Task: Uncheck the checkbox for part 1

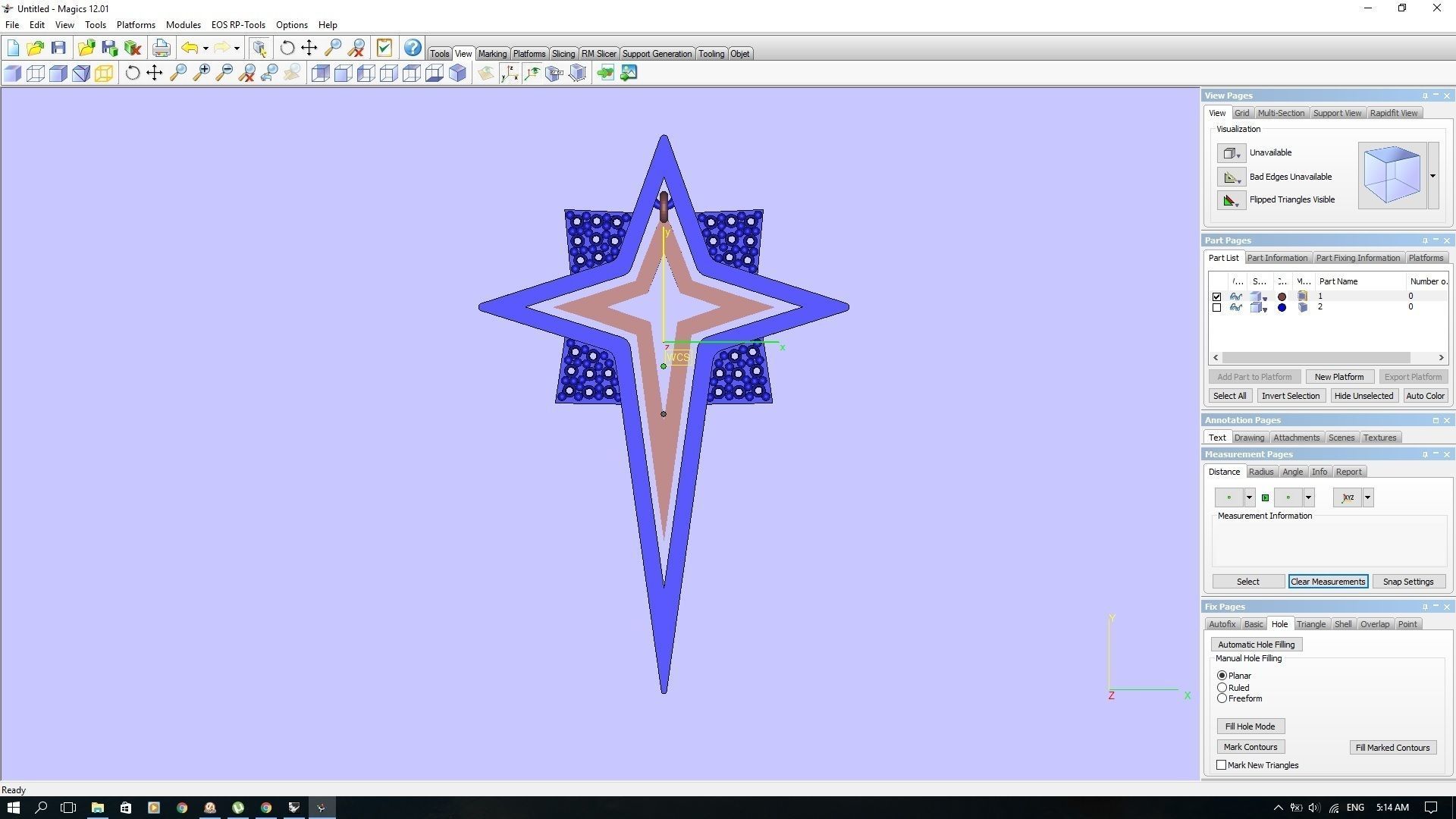Action: tap(1217, 297)
